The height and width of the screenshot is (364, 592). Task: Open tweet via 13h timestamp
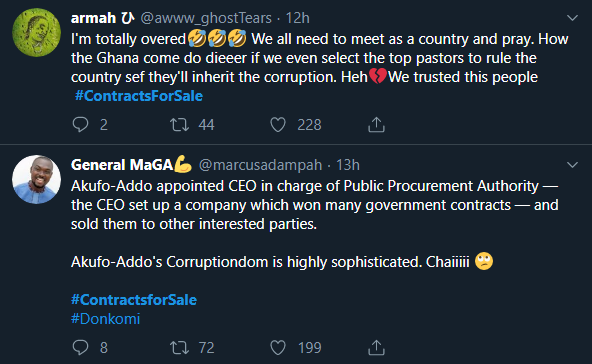[x=348, y=165]
